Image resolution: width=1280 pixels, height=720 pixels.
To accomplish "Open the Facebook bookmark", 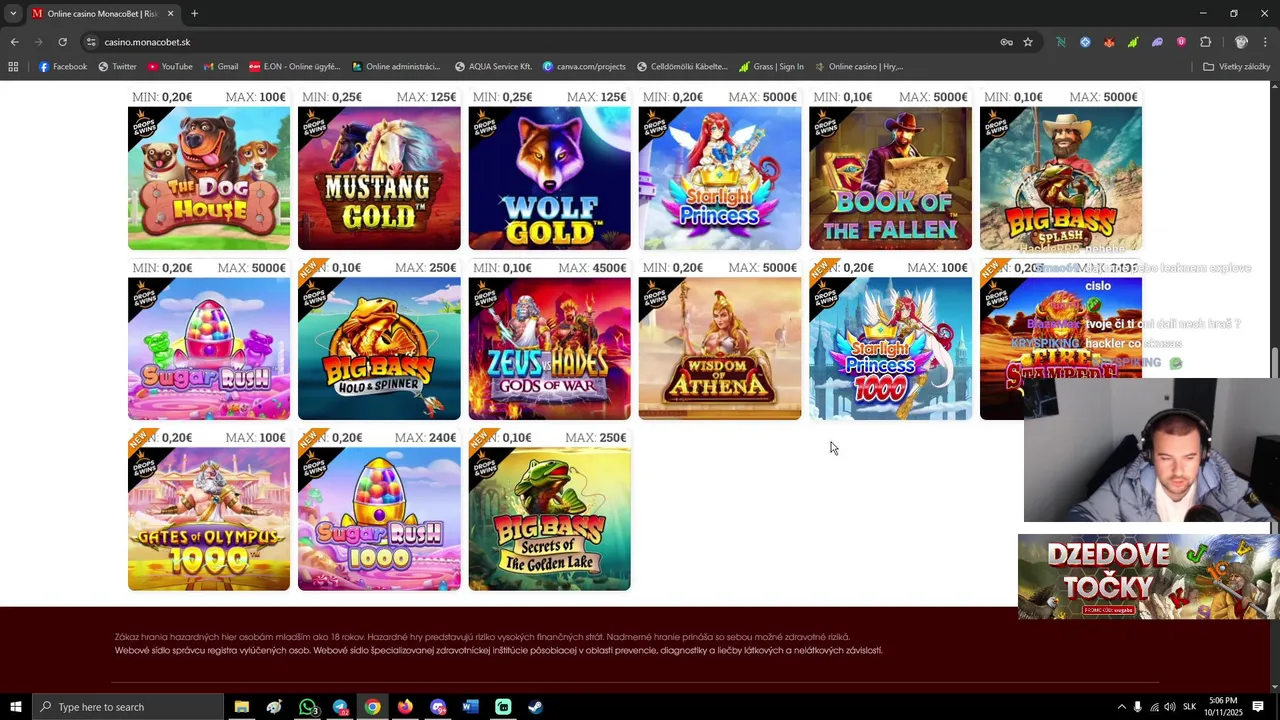I will 63,67.
